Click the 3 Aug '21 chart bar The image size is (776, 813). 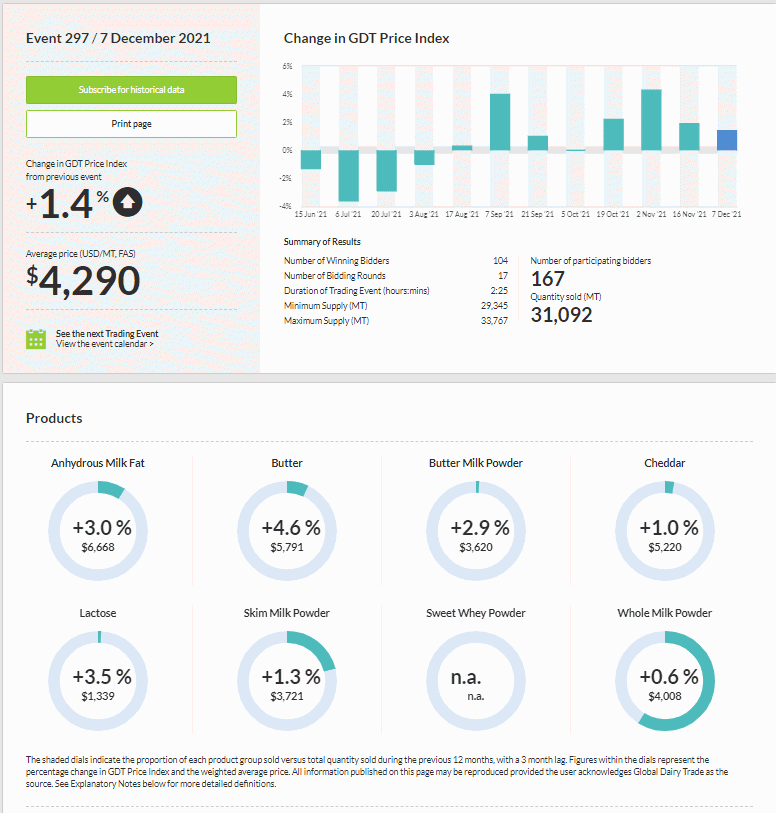(425, 158)
